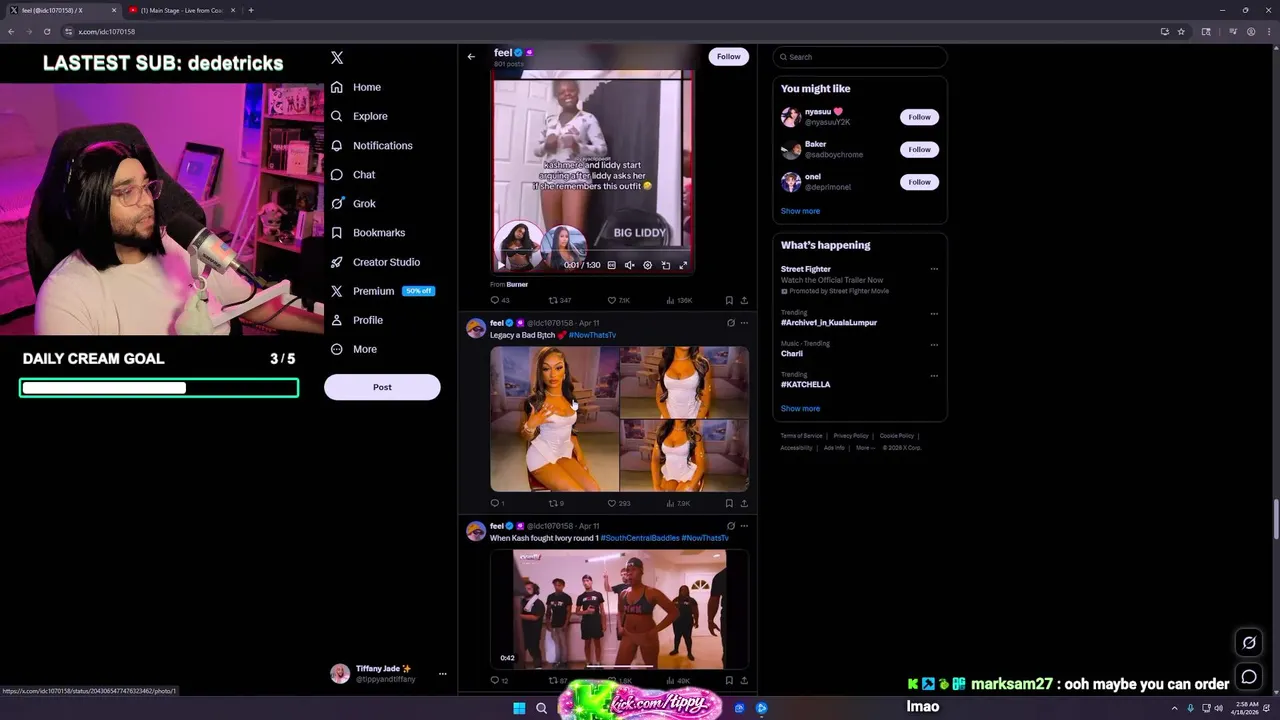The width and height of the screenshot is (1280, 720).
Task: Open video settings gear
Action: tap(647, 265)
